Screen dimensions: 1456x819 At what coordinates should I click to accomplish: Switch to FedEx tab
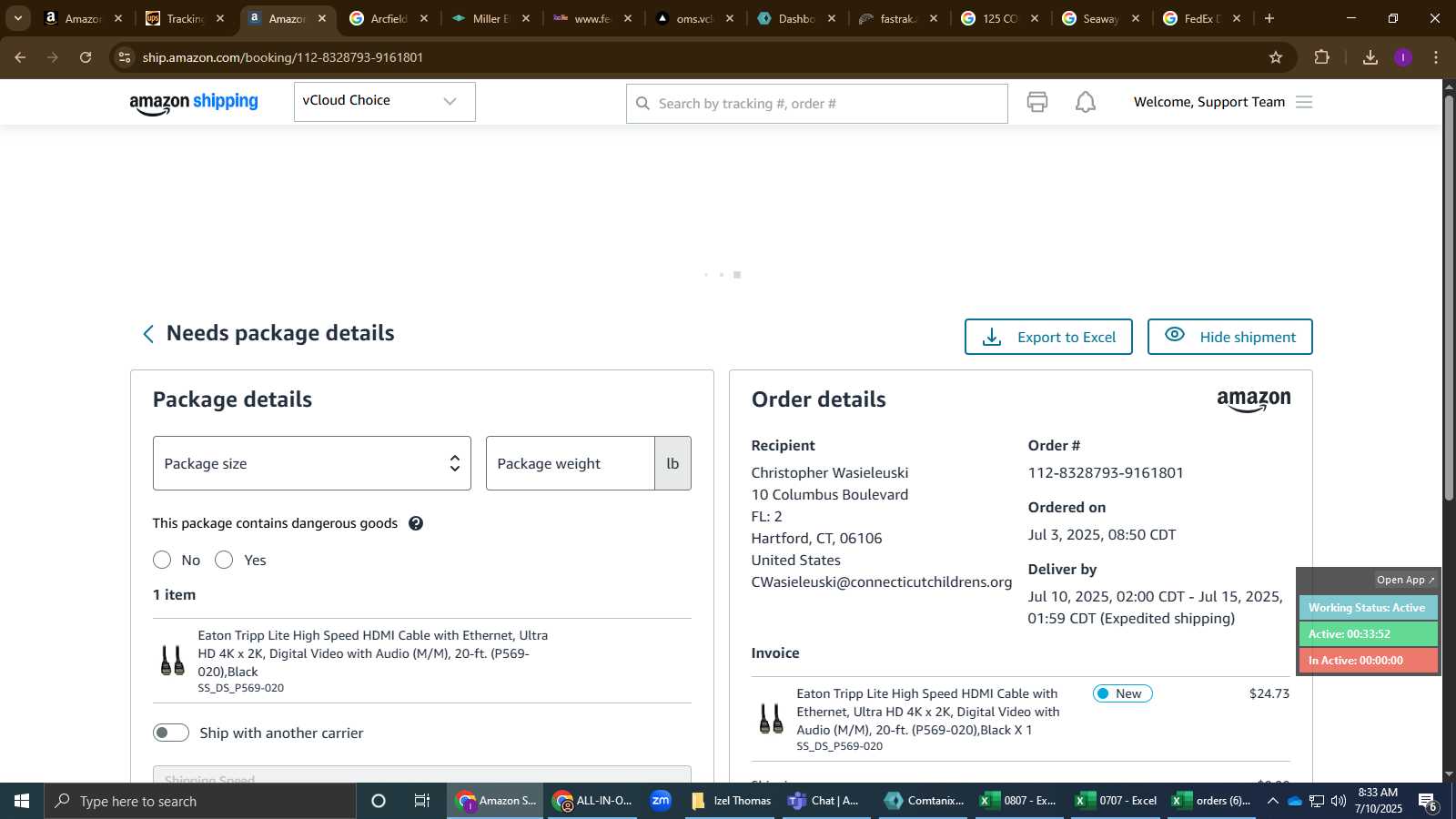click(1201, 18)
